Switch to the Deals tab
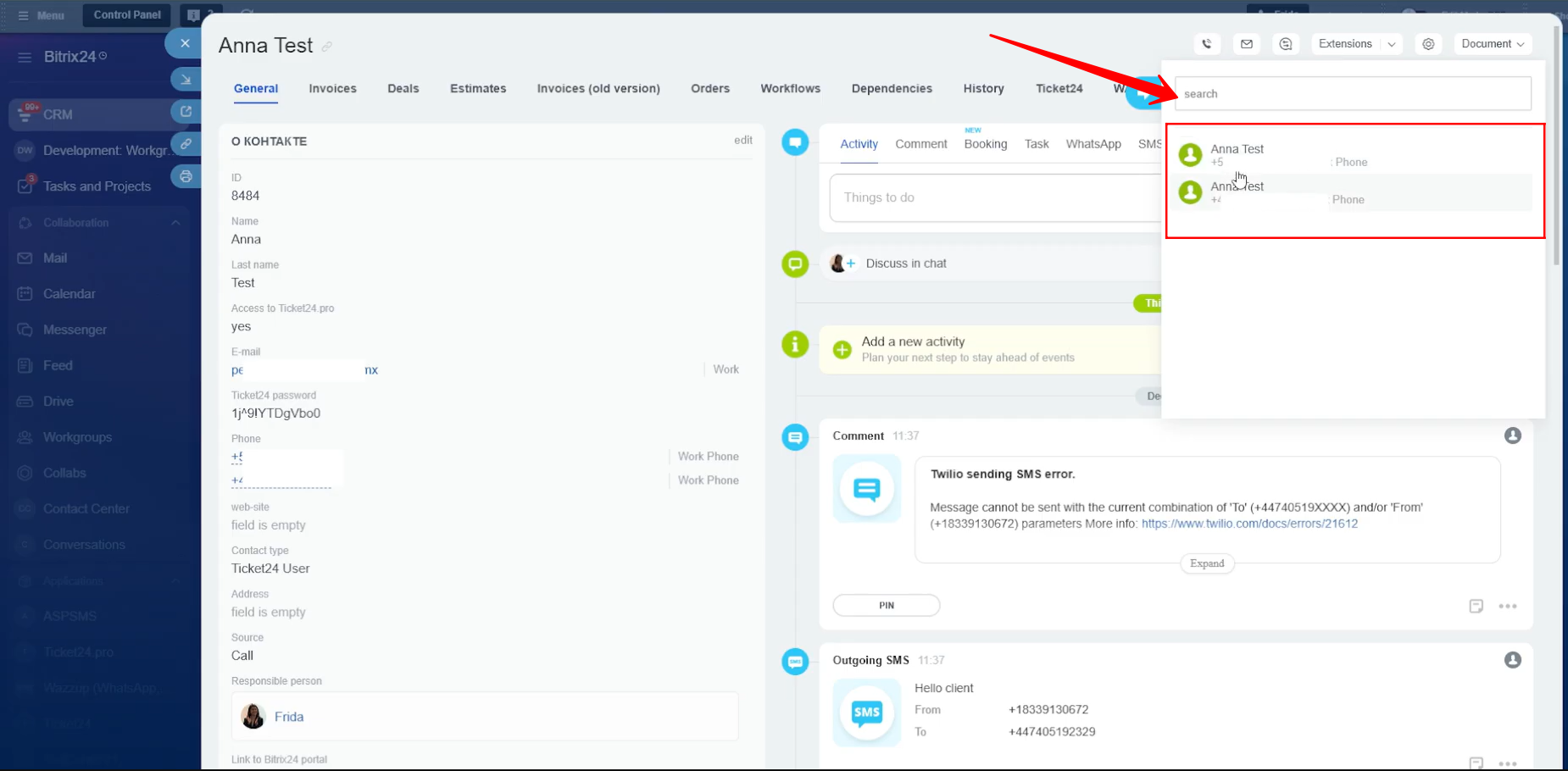Image resolution: width=1568 pixels, height=771 pixels. tap(403, 88)
